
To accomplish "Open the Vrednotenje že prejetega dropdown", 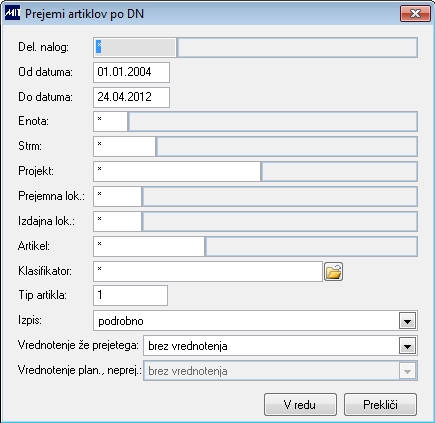I will pyautogui.click(x=407, y=346).
